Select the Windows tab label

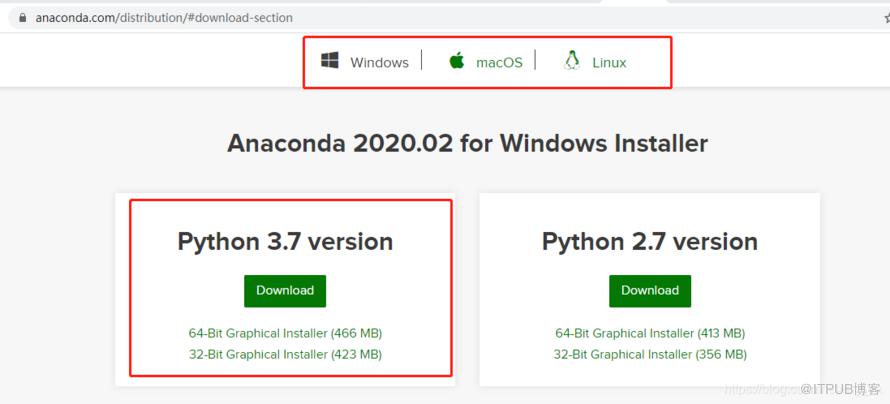(x=379, y=62)
